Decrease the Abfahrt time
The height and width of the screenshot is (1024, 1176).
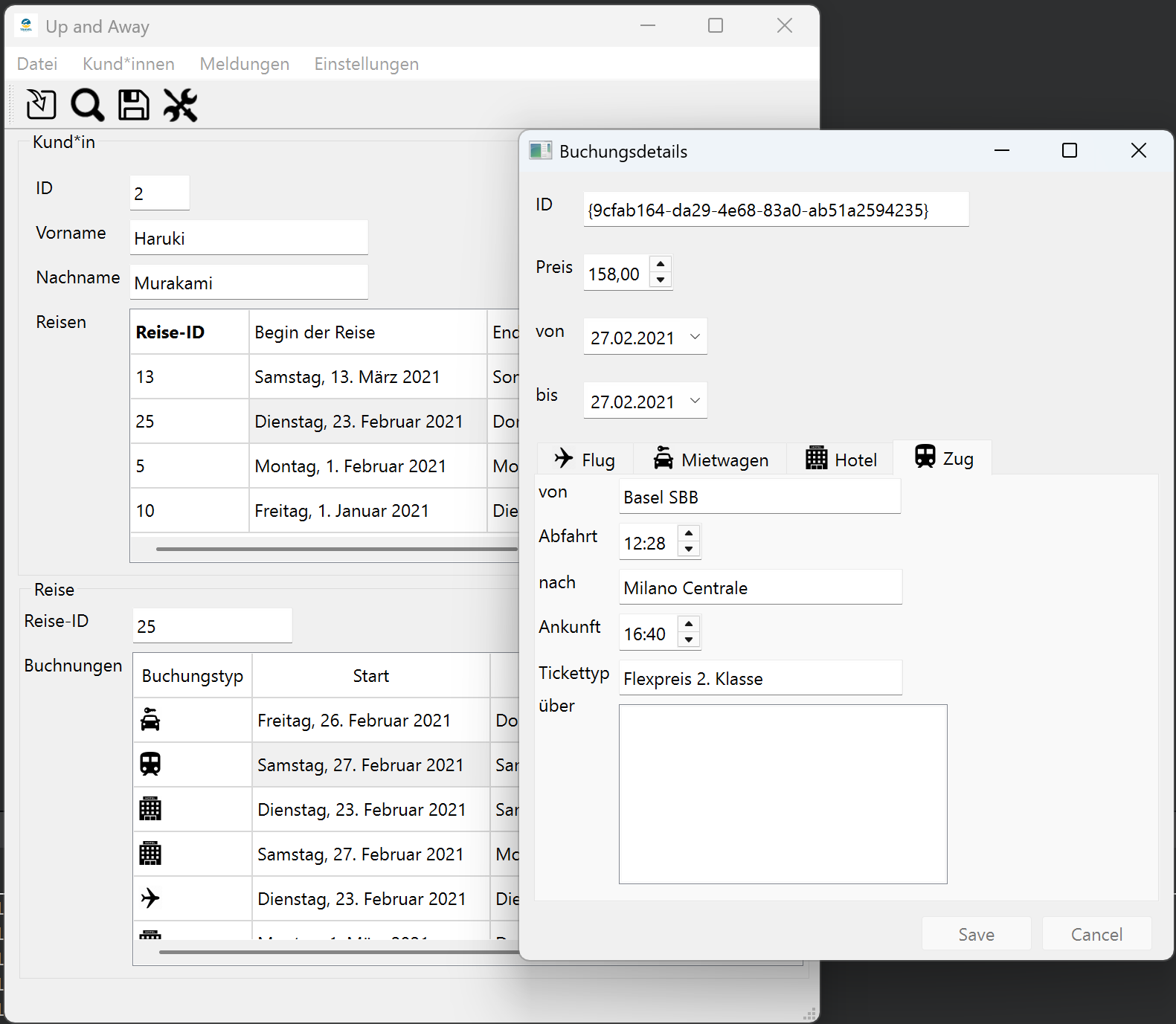click(689, 550)
